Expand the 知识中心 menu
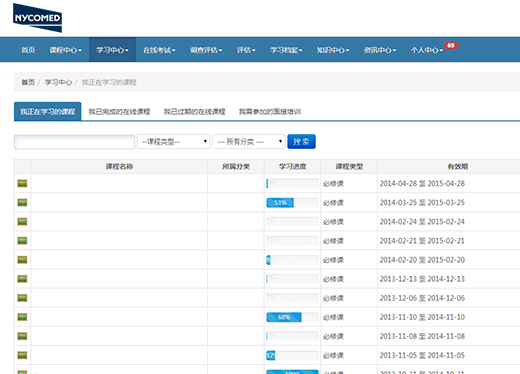 point(333,50)
